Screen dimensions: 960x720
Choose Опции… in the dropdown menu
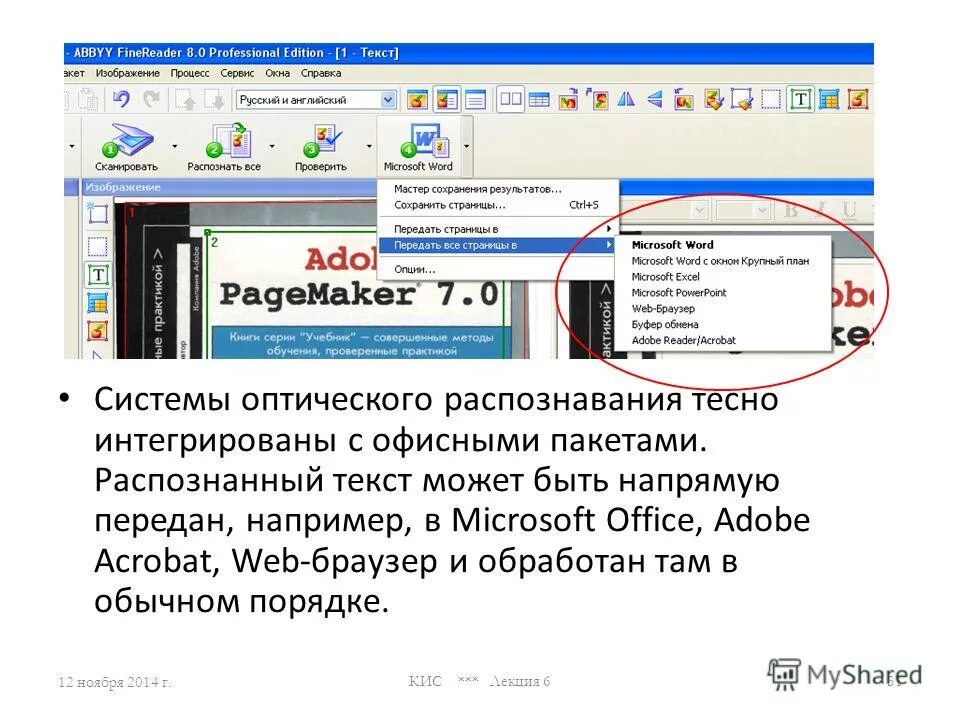point(498,269)
